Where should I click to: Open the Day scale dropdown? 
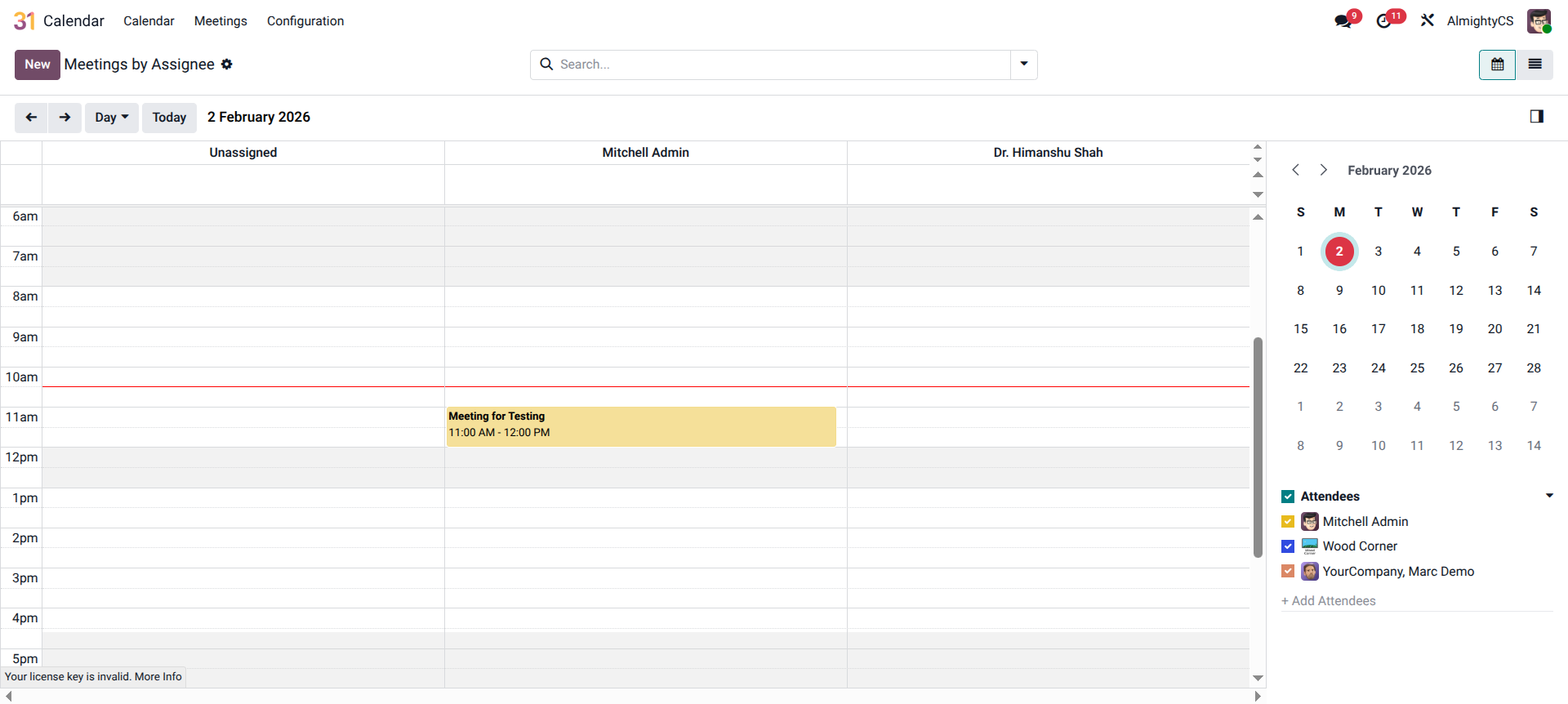click(x=112, y=118)
